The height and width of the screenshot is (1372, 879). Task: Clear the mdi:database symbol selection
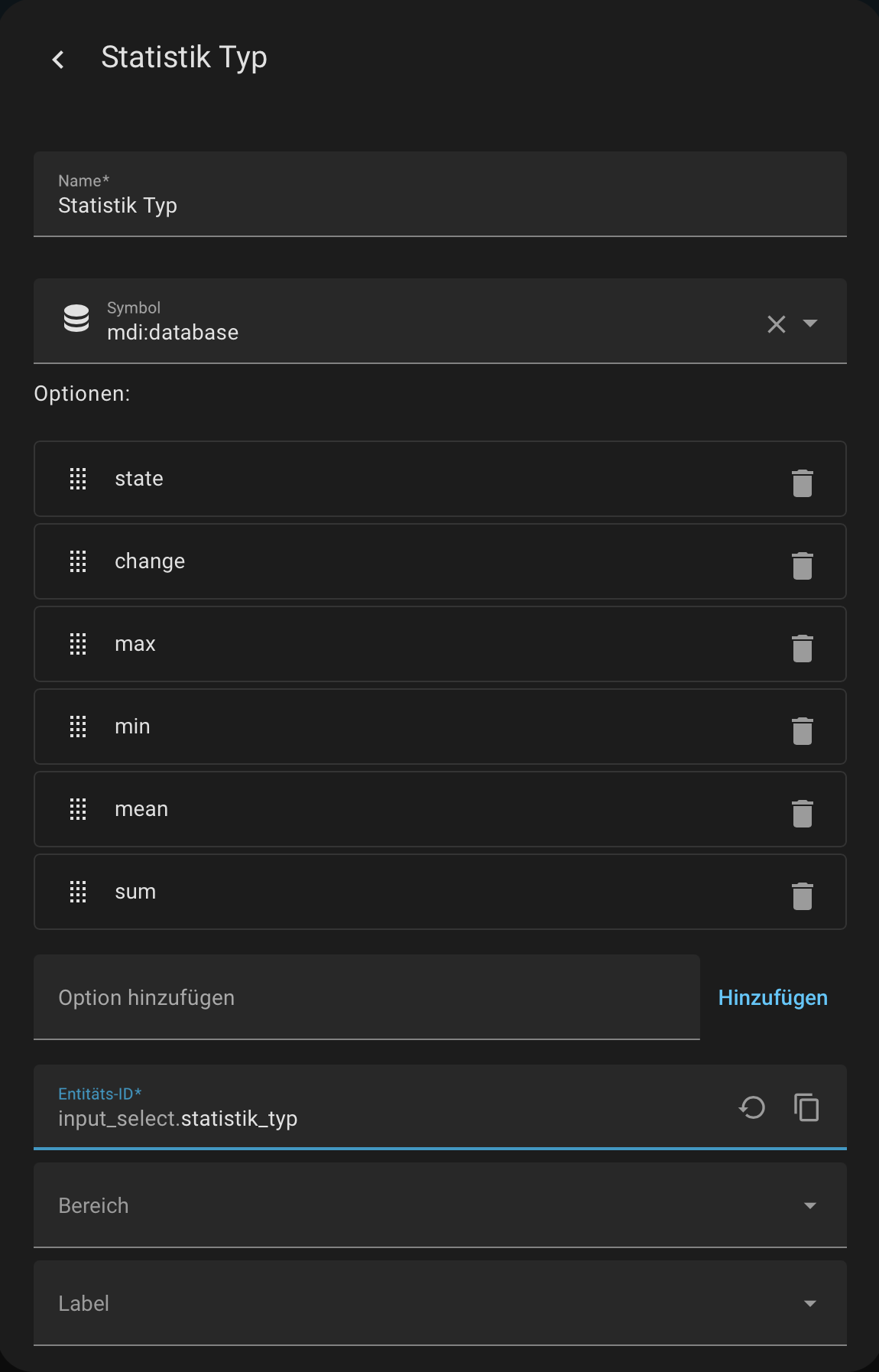776,323
